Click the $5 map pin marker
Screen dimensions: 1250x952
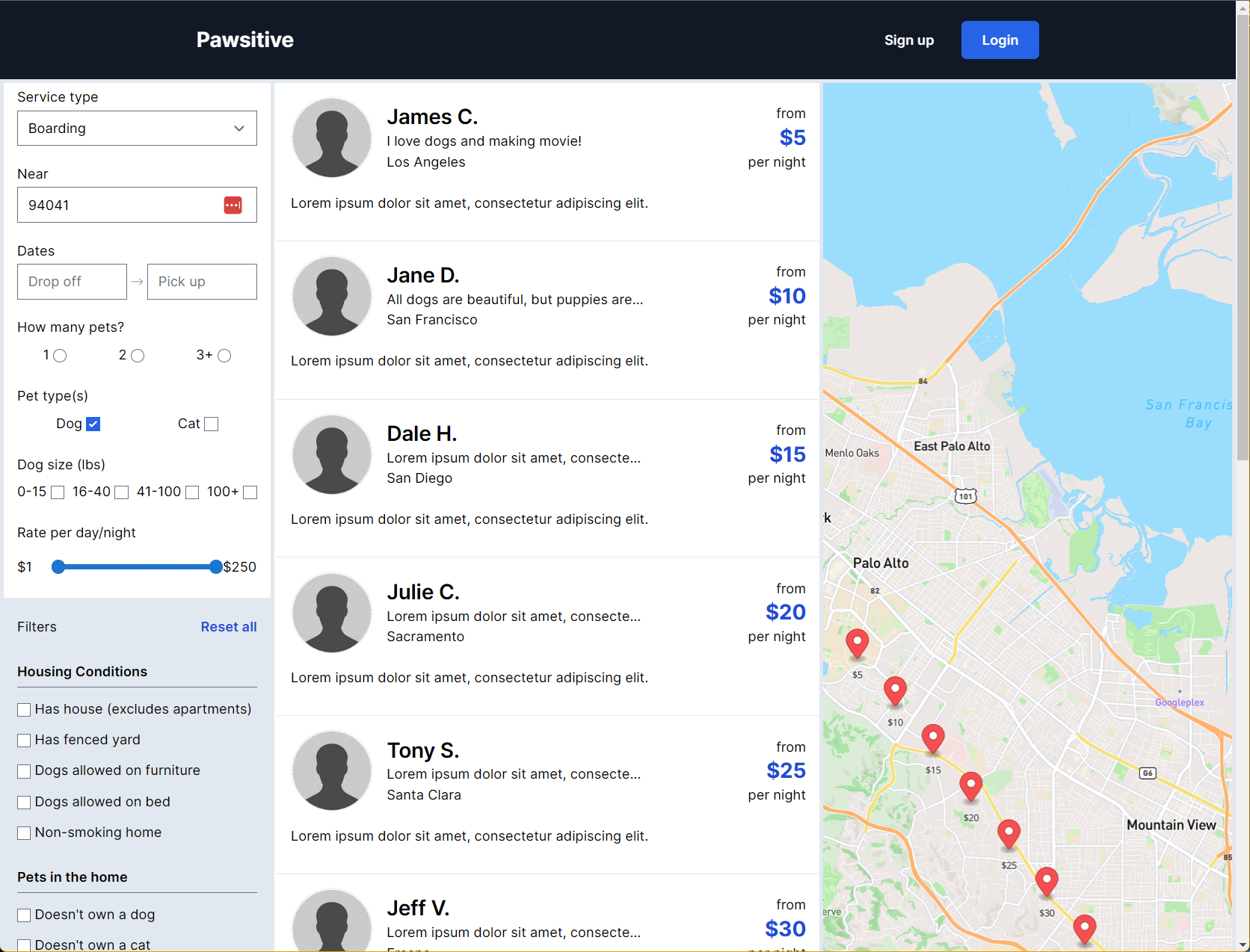[x=857, y=643]
